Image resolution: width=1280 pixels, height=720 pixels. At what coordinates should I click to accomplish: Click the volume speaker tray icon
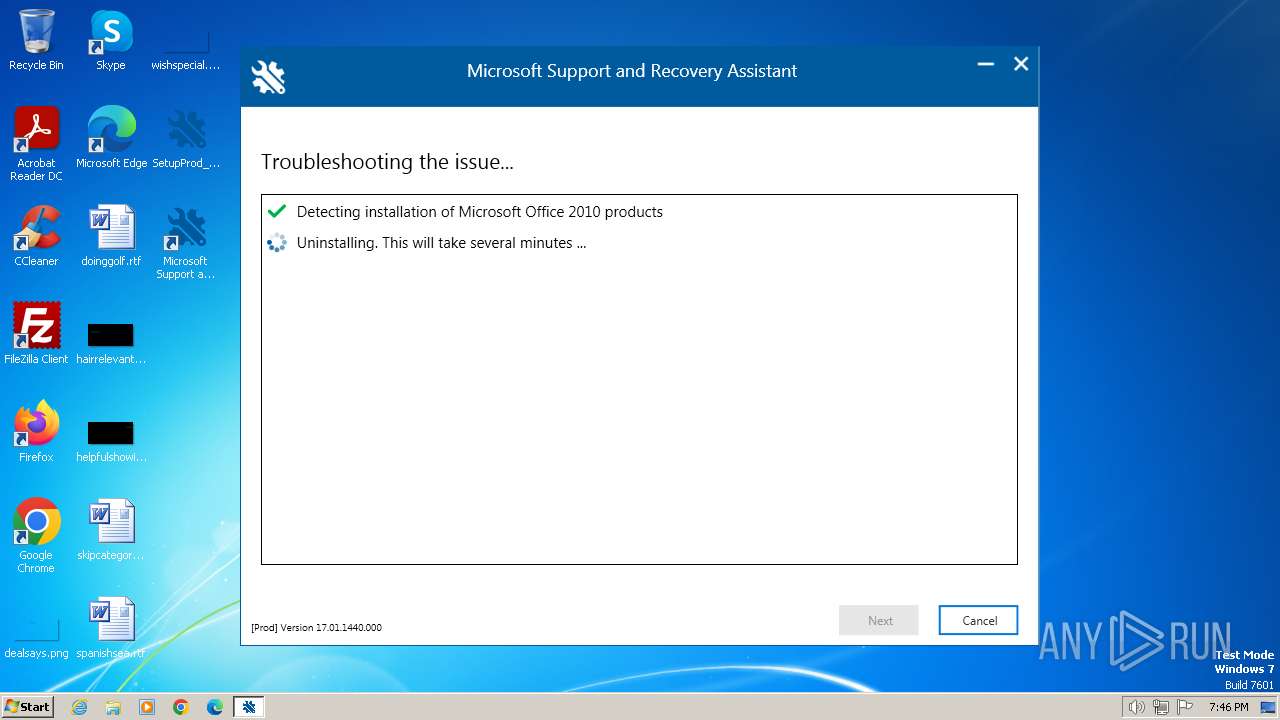coord(1137,707)
